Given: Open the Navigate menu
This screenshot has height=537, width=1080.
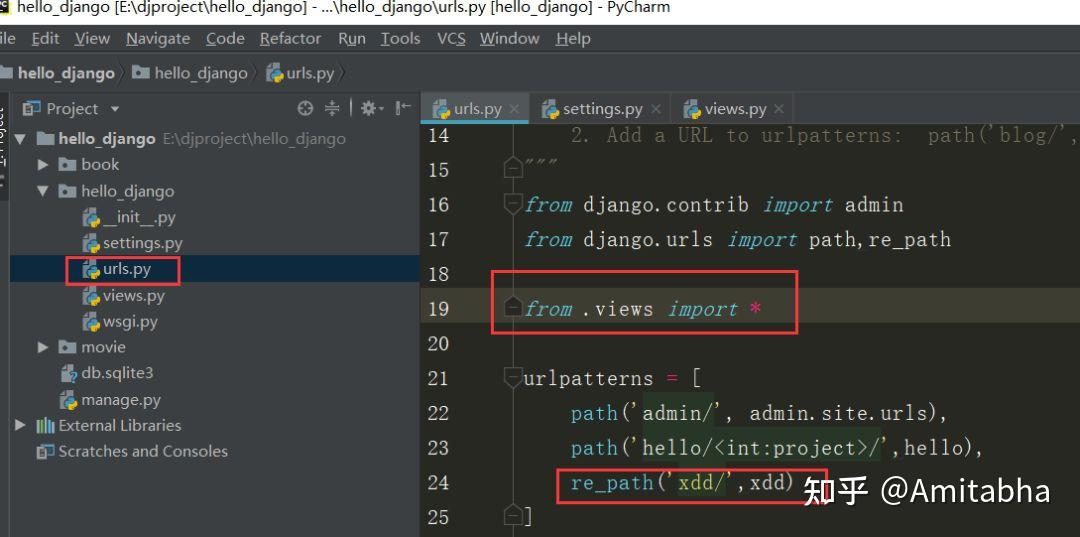Looking at the screenshot, I should pos(158,39).
